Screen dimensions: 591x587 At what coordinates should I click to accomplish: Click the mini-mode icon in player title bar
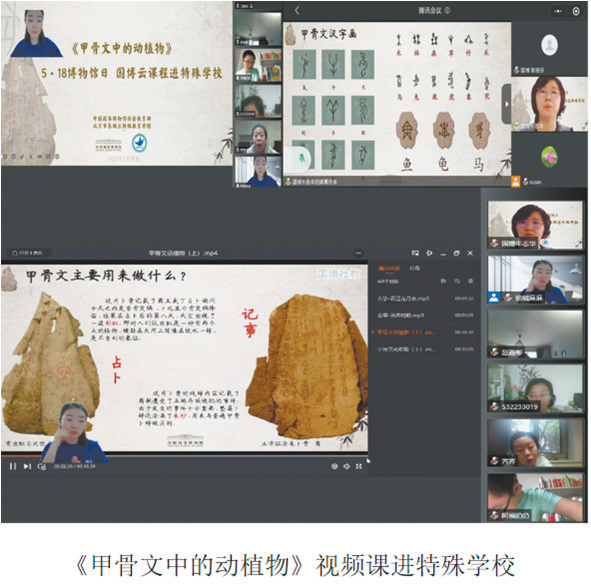pos(415,253)
